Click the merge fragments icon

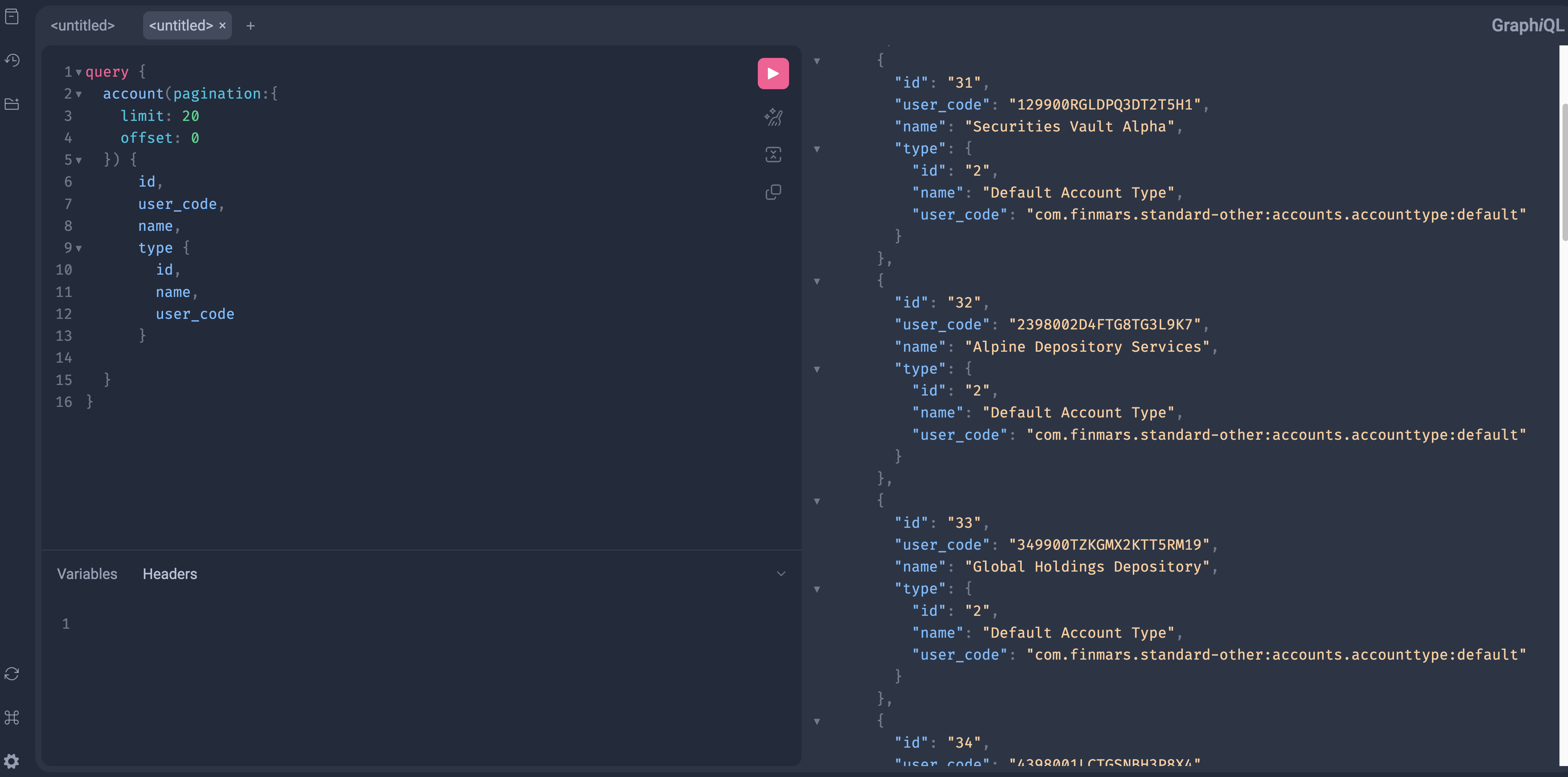772,155
